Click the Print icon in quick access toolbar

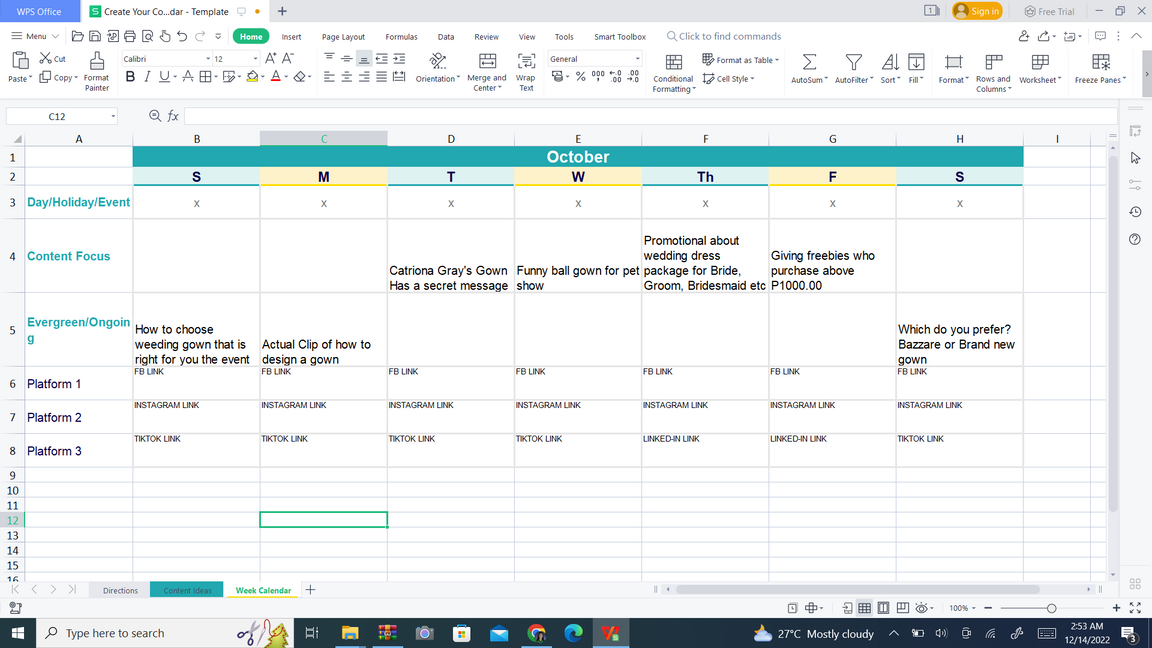point(130,36)
